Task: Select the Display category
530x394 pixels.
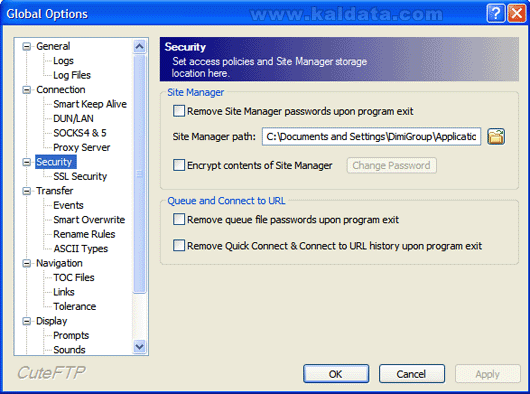Action: (52, 321)
